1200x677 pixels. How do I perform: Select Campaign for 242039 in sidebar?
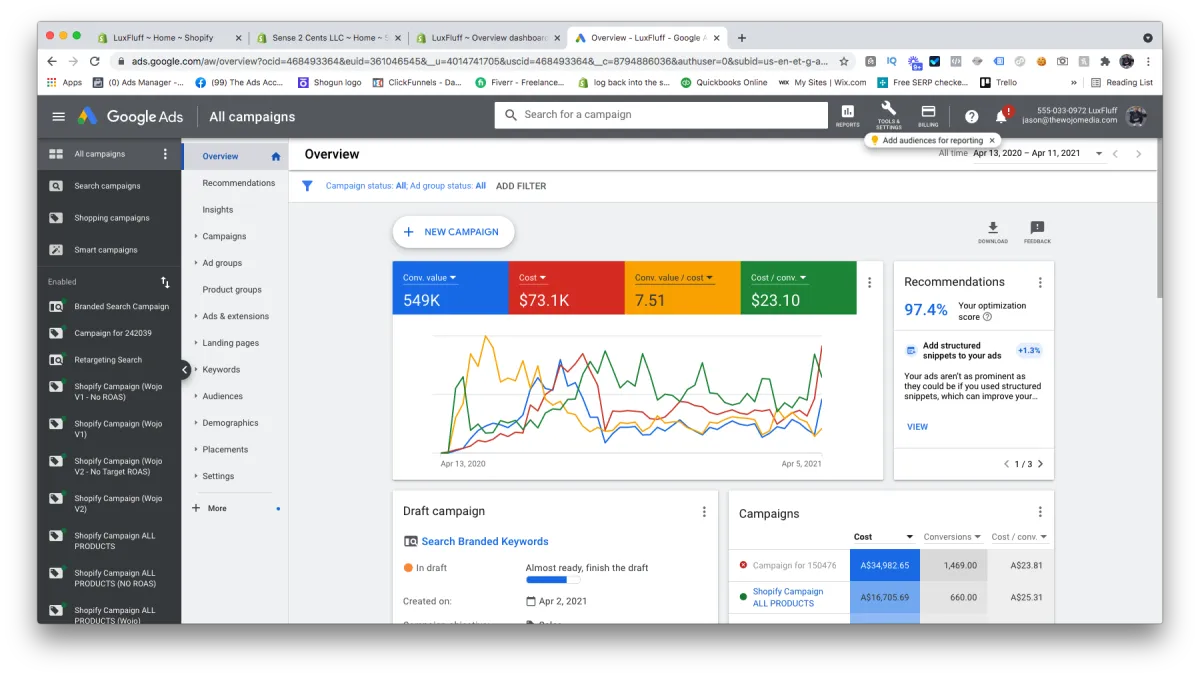pos(113,333)
